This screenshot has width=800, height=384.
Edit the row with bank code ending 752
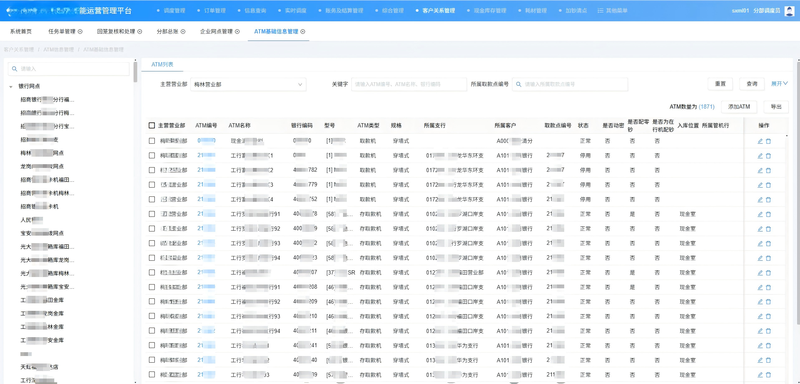click(760, 199)
